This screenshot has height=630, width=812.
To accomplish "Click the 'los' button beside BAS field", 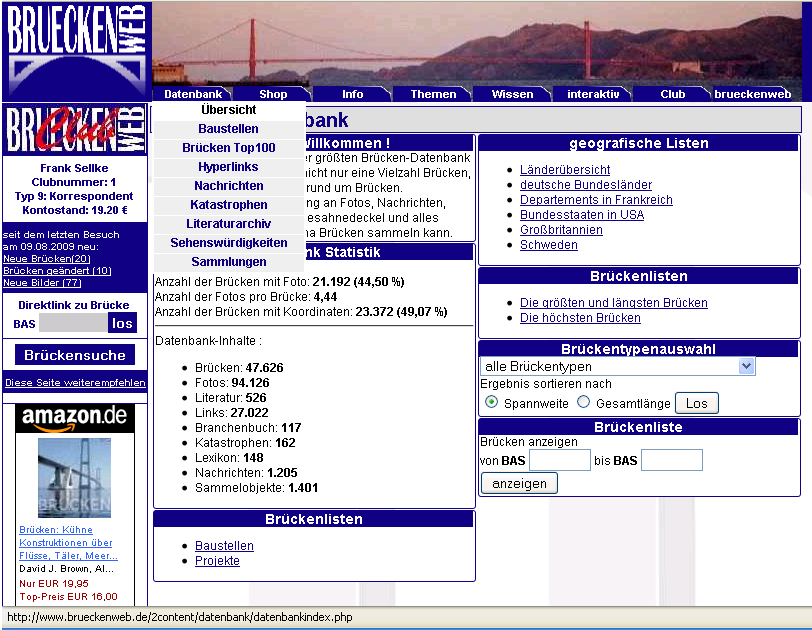I will point(122,323).
